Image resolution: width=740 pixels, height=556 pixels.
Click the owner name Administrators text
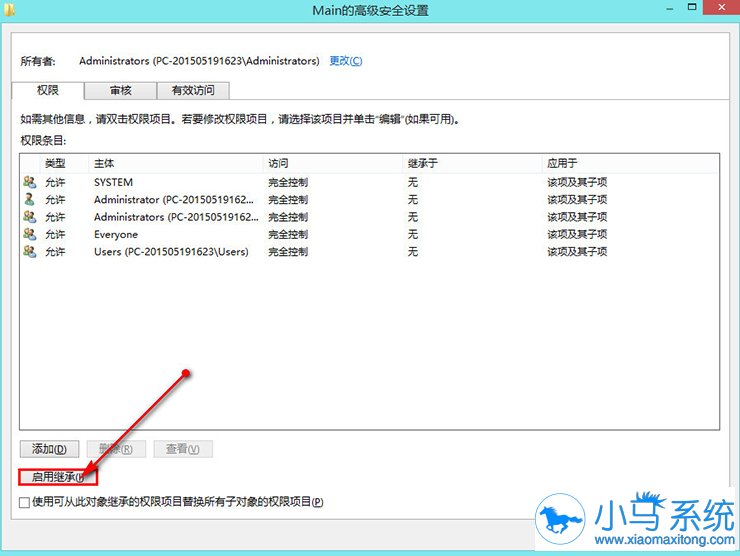[199, 61]
